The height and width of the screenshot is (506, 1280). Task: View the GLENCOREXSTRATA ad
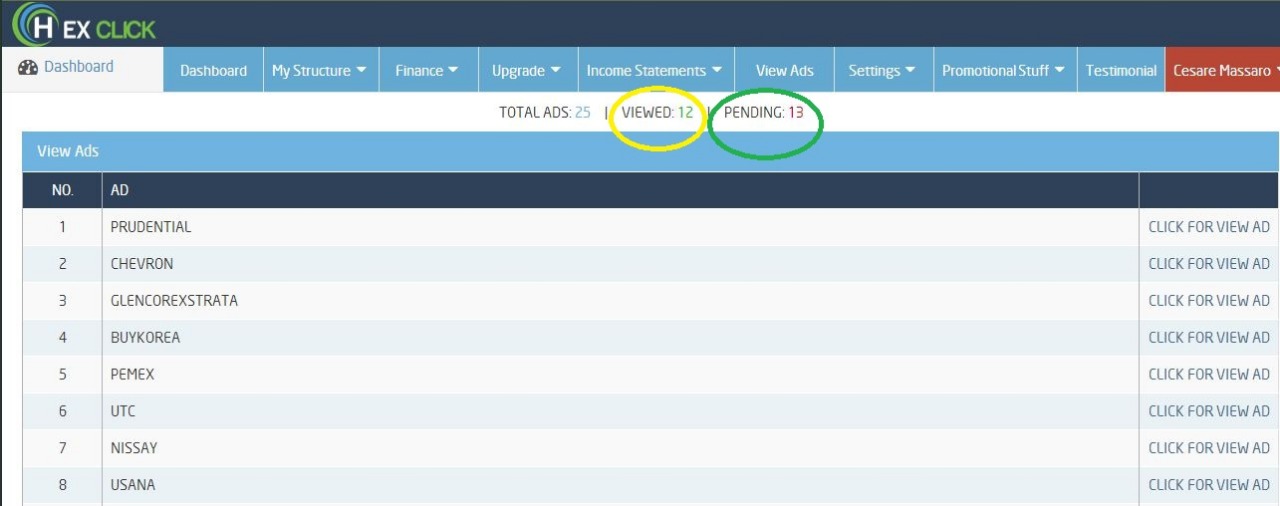pos(1208,301)
